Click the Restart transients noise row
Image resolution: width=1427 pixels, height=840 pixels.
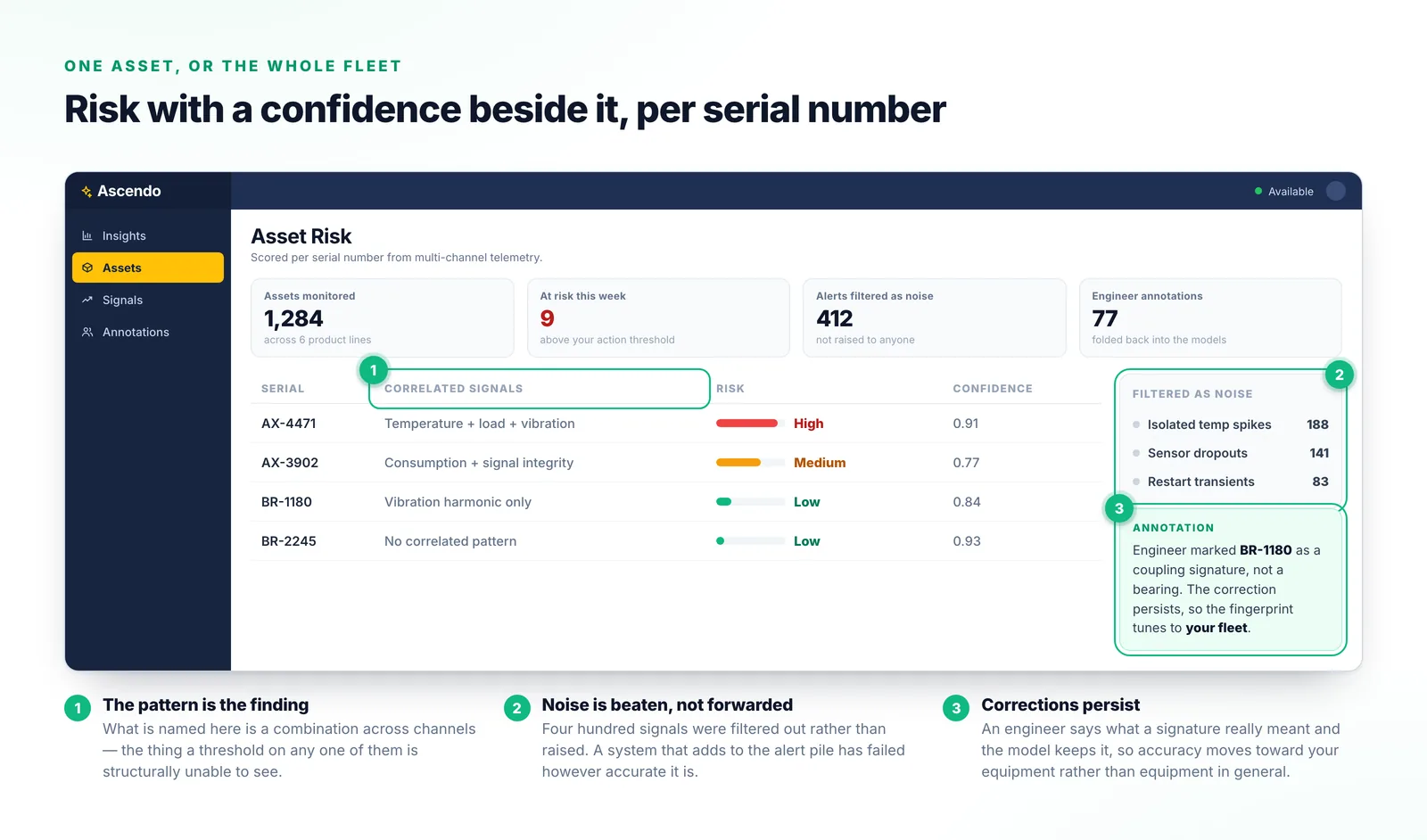pyautogui.click(x=1231, y=482)
